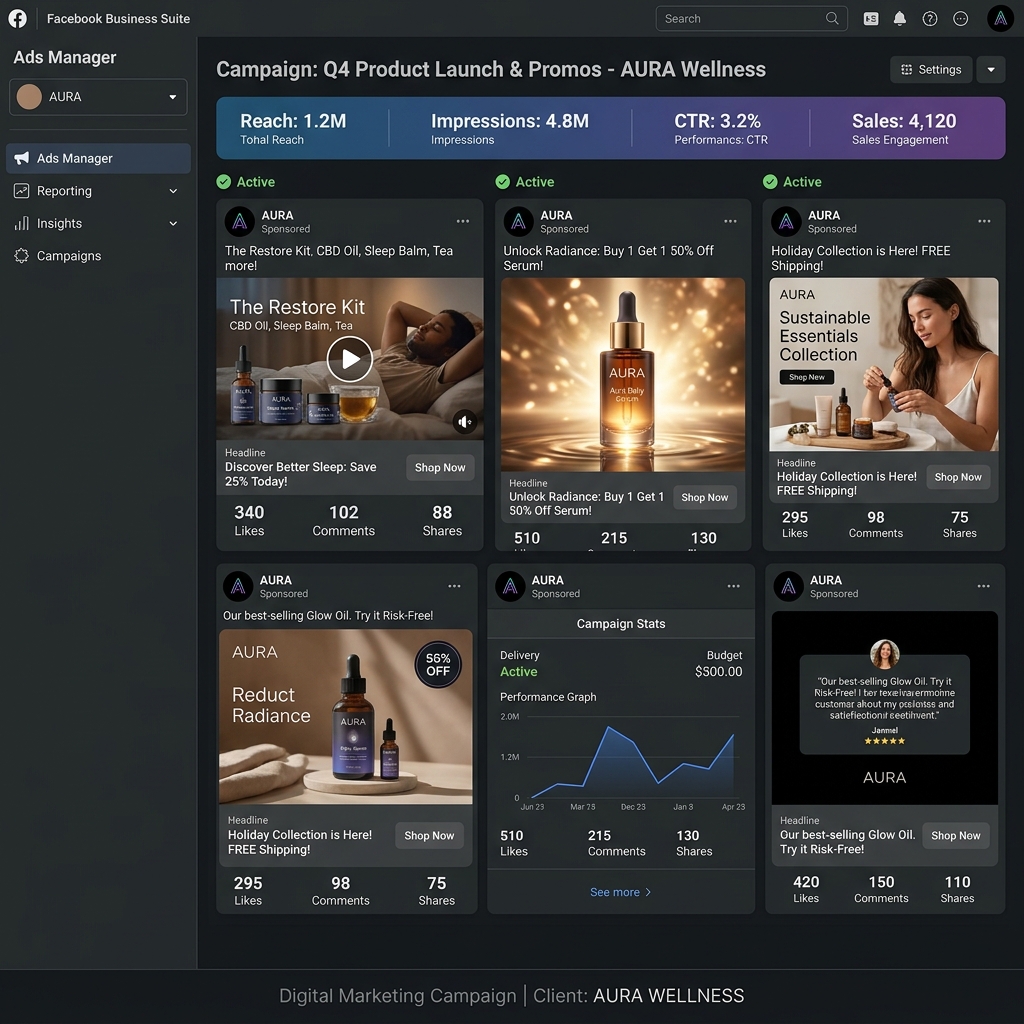This screenshot has height=1024, width=1024.
Task: Open the help question mark icon
Action: click(929, 18)
